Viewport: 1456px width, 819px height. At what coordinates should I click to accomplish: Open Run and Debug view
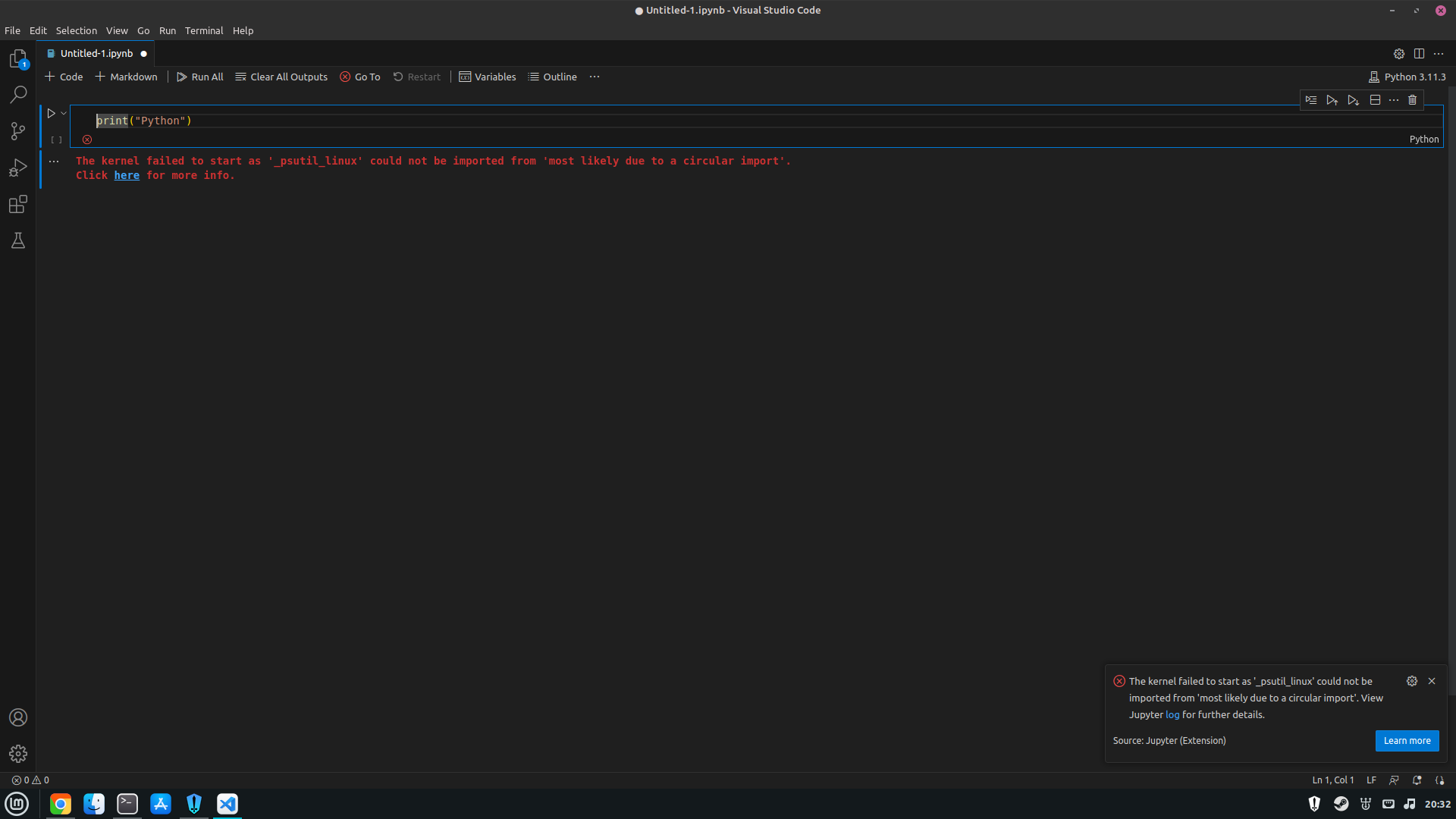coord(18,168)
